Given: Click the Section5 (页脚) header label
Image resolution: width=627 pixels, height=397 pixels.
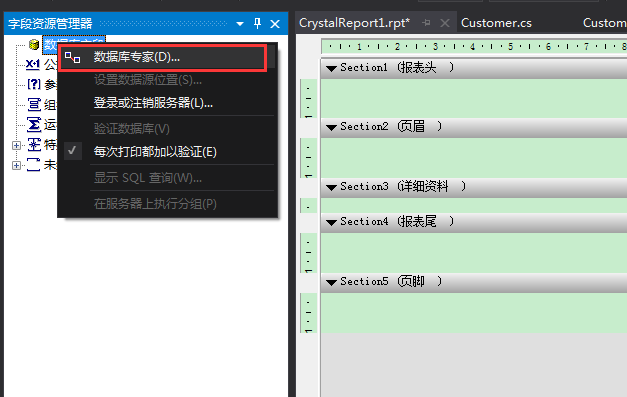Looking at the screenshot, I should tap(391, 281).
